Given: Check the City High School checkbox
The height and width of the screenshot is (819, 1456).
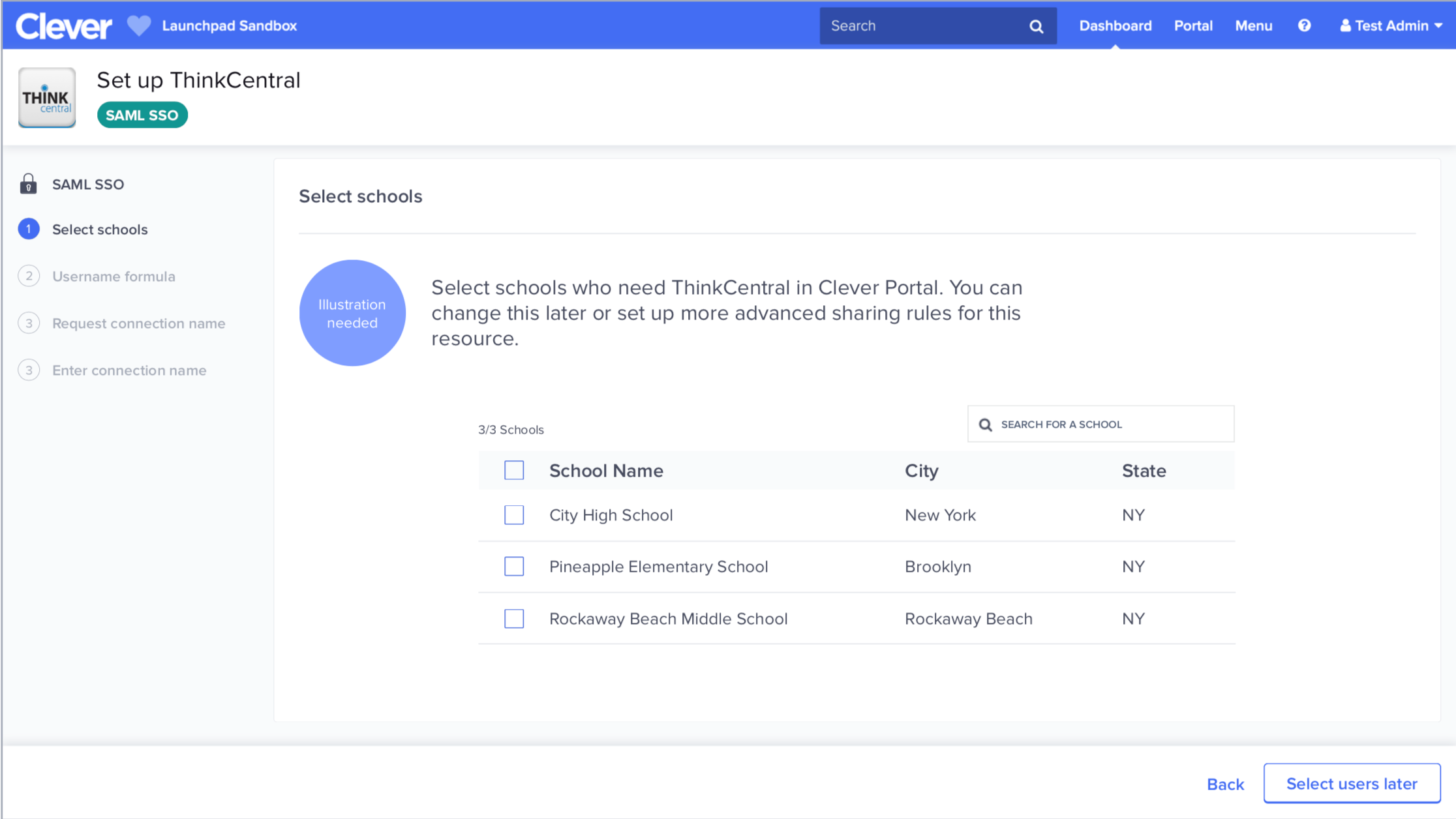Looking at the screenshot, I should (514, 515).
